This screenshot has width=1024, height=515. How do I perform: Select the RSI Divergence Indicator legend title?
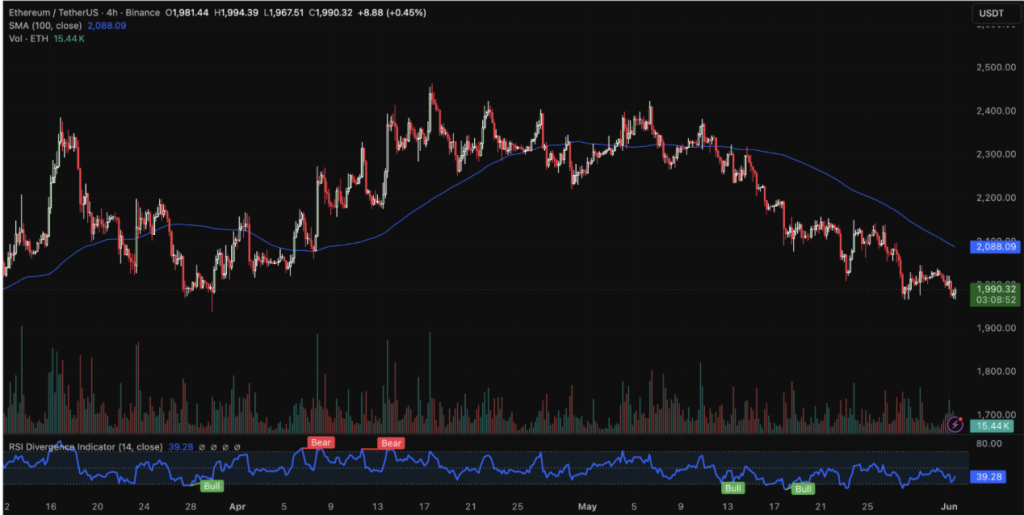tap(85, 446)
